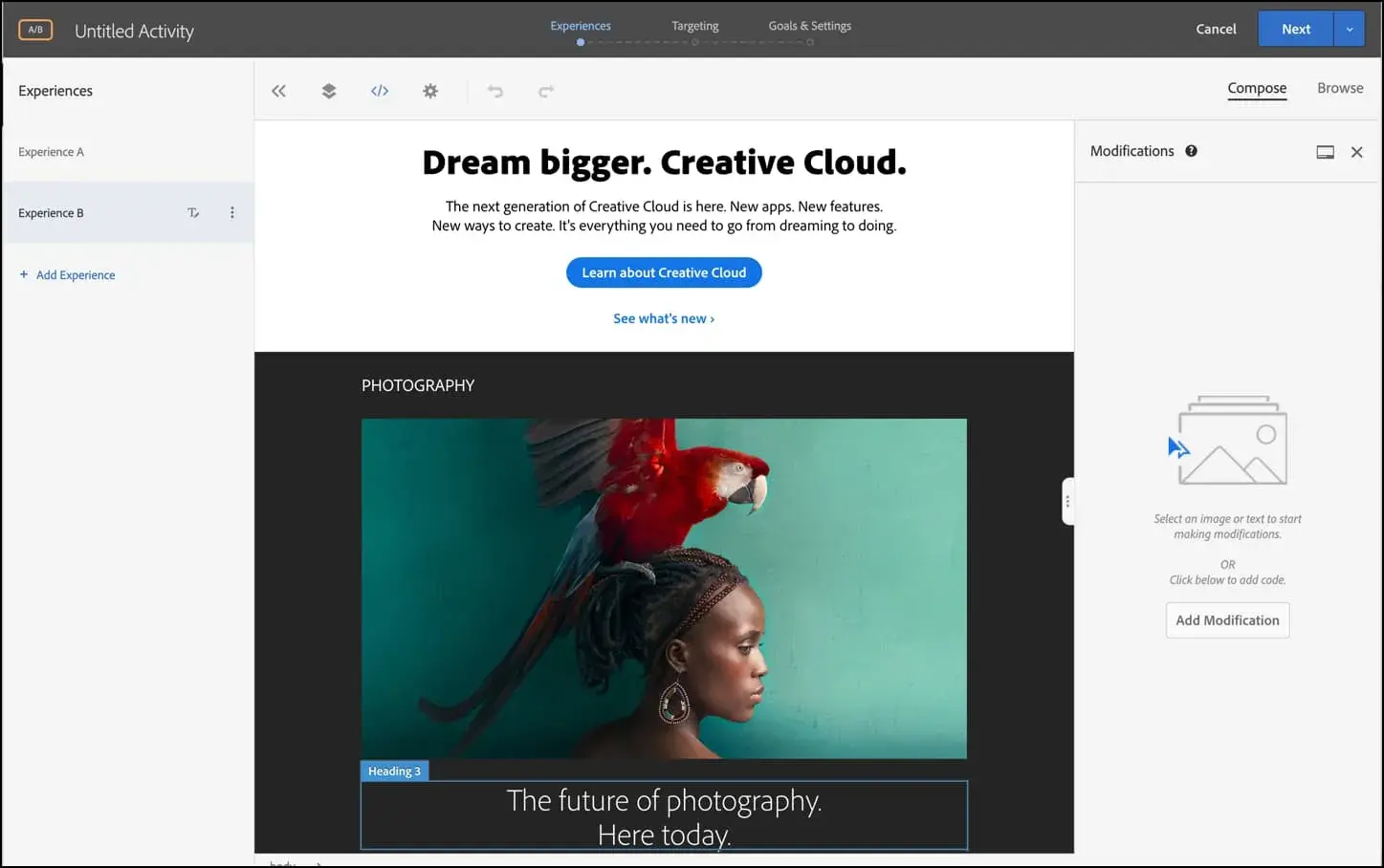The height and width of the screenshot is (868, 1384).
Task: Click the Cancel button
Action: tap(1216, 29)
